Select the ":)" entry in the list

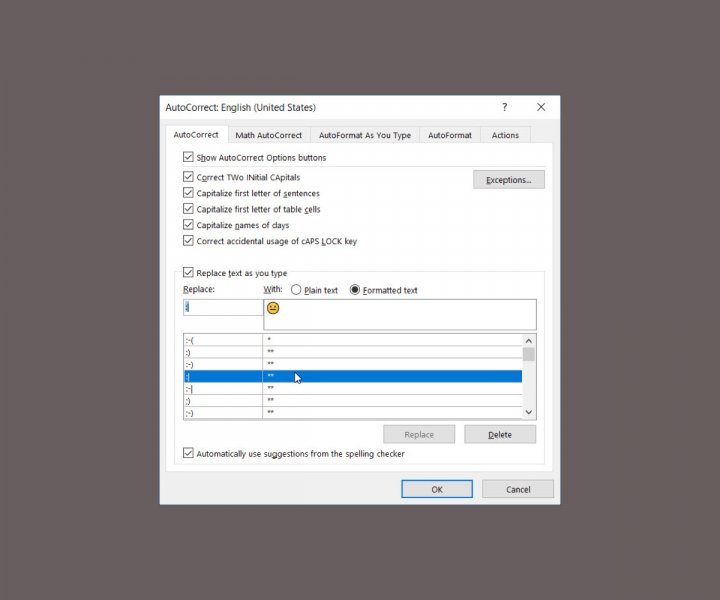[353, 352]
